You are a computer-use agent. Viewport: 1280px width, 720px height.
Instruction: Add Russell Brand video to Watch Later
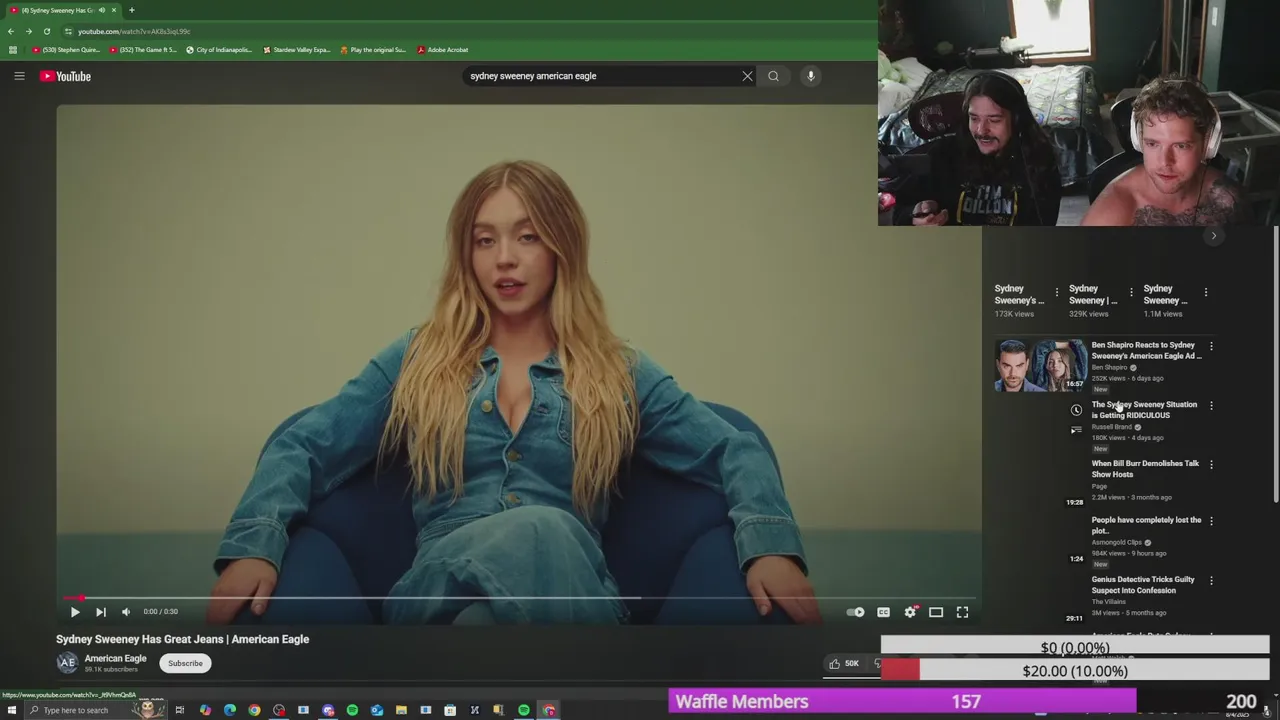pyautogui.click(x=1076, y=410)
